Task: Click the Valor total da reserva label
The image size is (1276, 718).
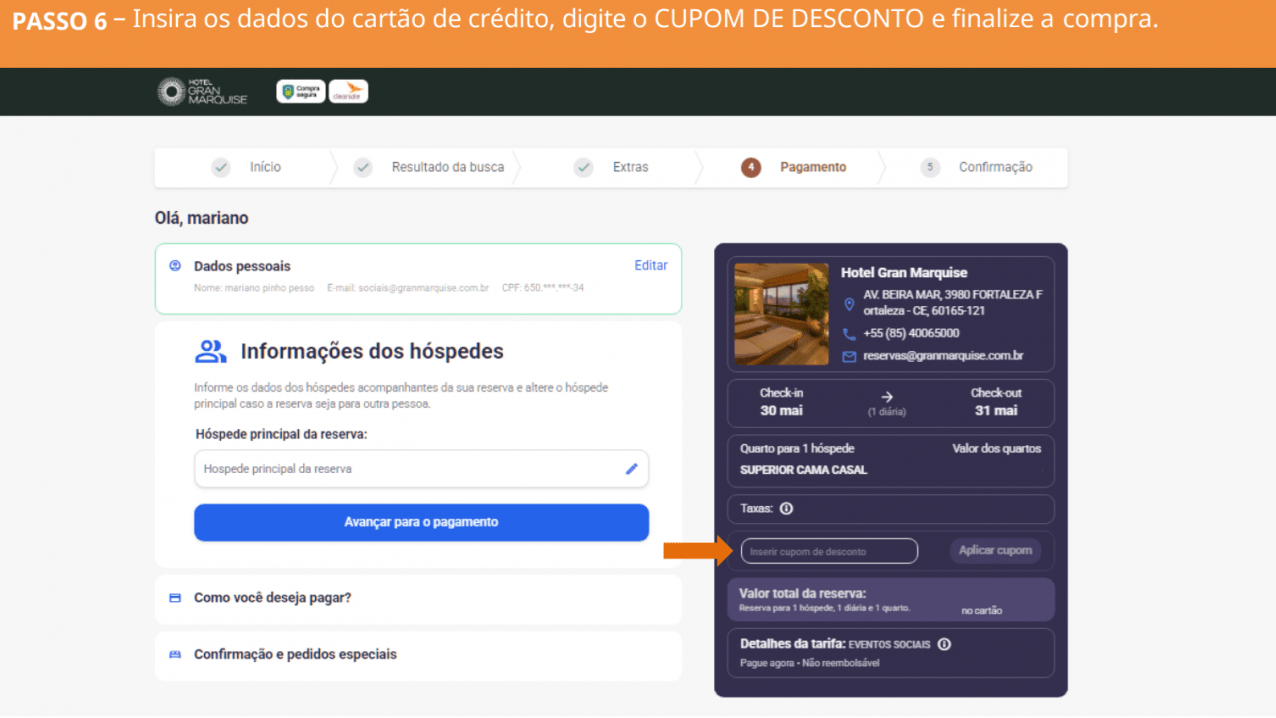Action: click(x=803, y=594)
